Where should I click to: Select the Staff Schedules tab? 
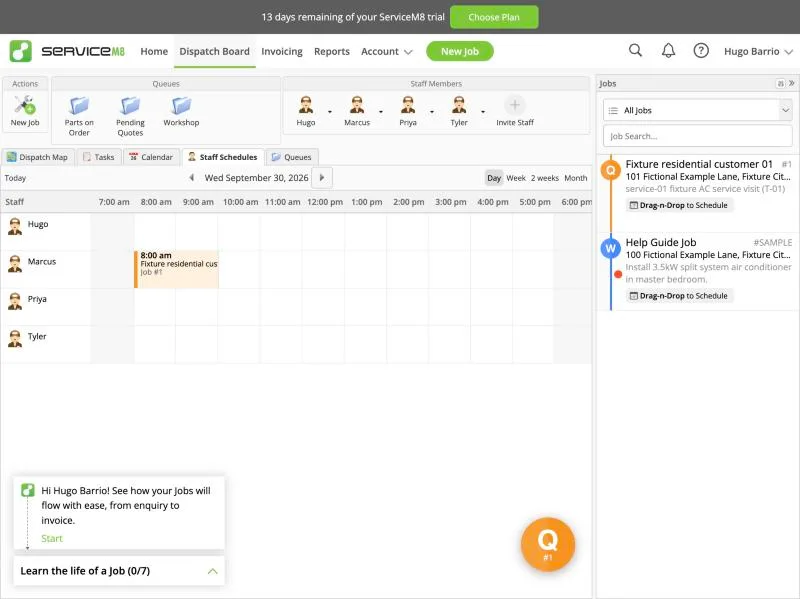[x=223, y=157]
